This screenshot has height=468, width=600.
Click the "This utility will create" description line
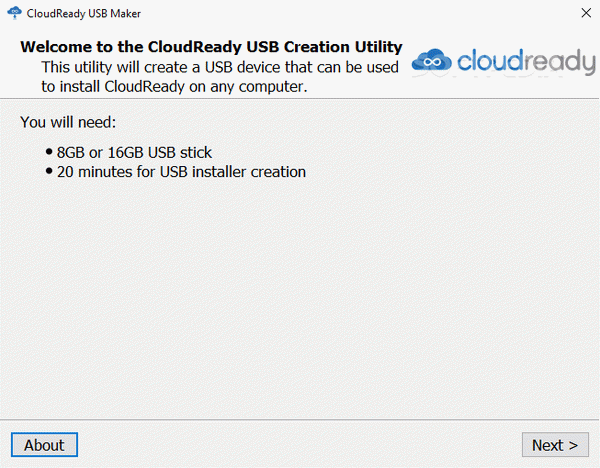(220, 67)
